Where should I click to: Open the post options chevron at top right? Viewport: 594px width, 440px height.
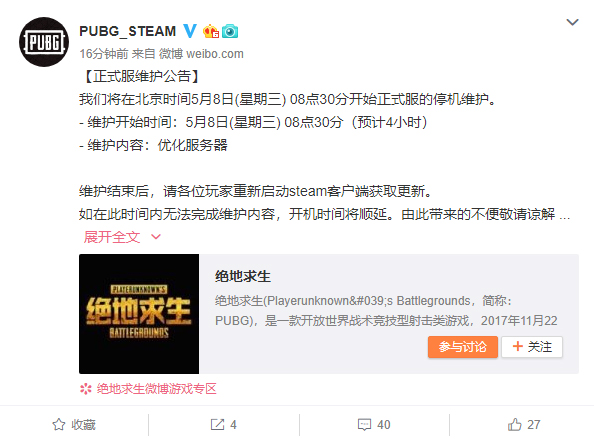click(572, 22)
